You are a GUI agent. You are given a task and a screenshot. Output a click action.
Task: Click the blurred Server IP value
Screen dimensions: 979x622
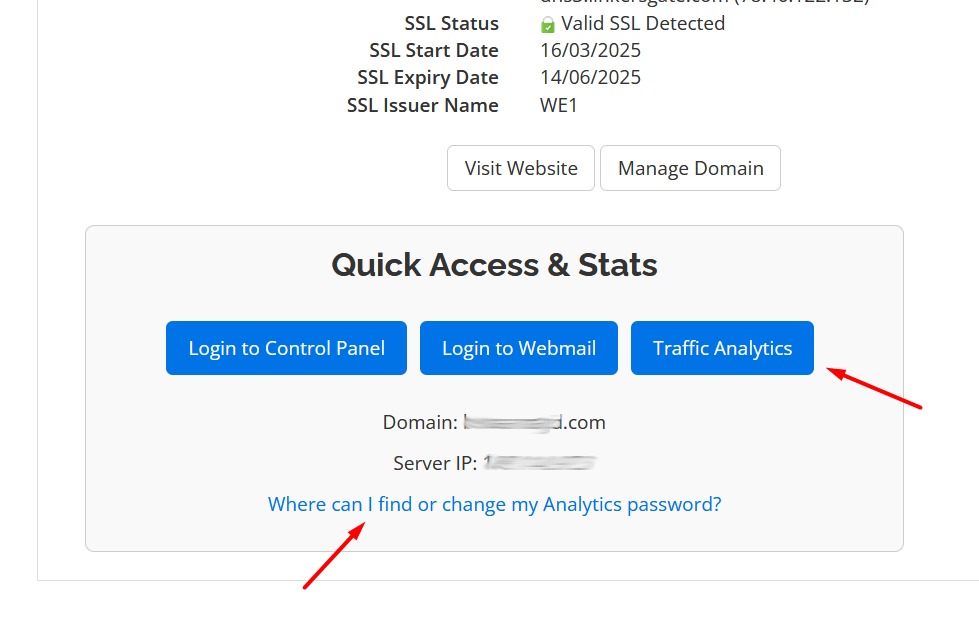point(540,463)
